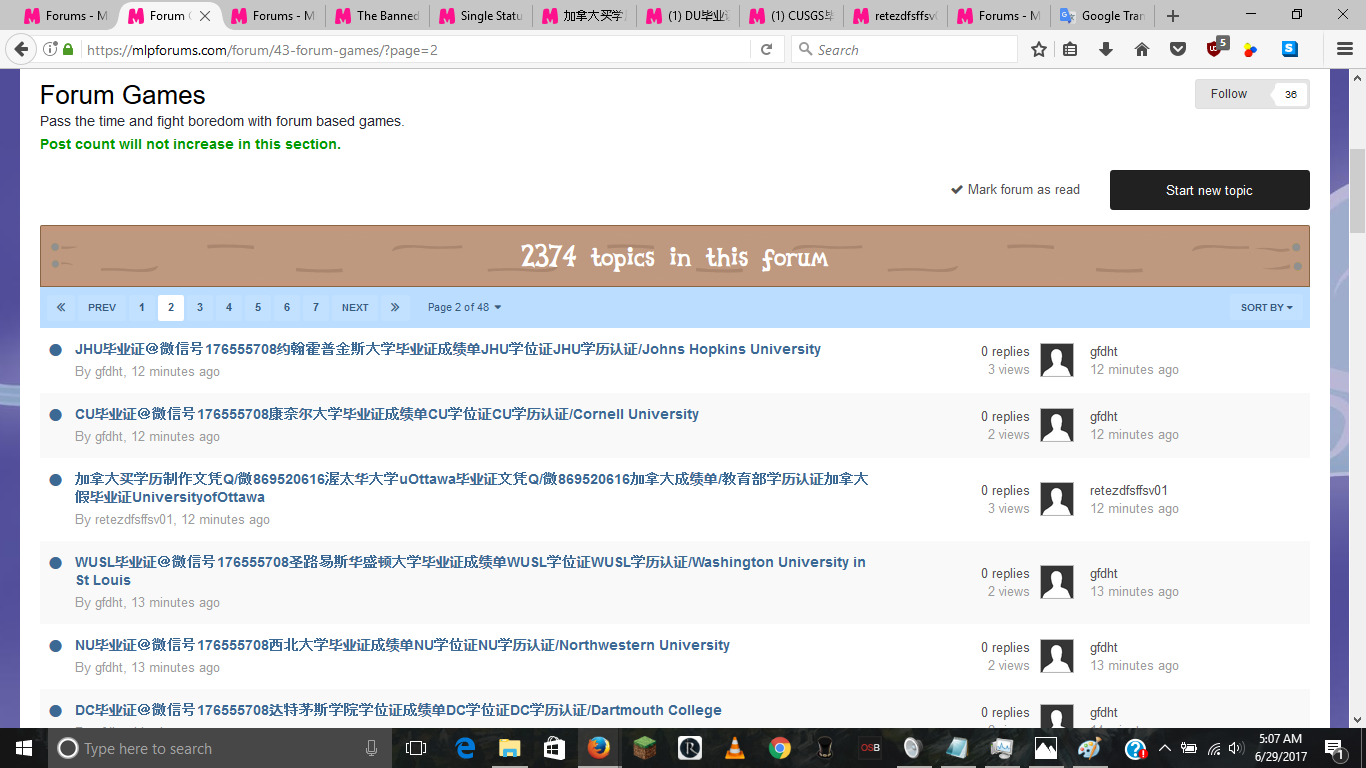Mark forum as read

coord(1015,190)
